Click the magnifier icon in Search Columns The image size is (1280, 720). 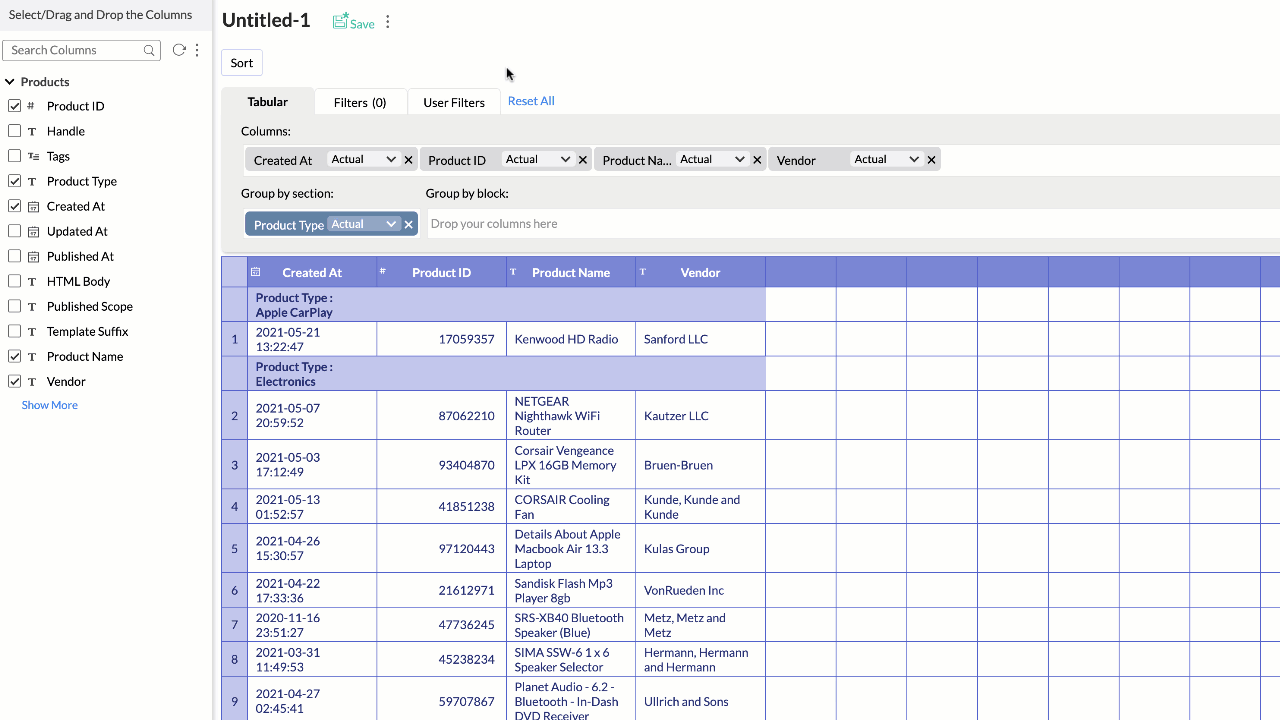[149, 49]
